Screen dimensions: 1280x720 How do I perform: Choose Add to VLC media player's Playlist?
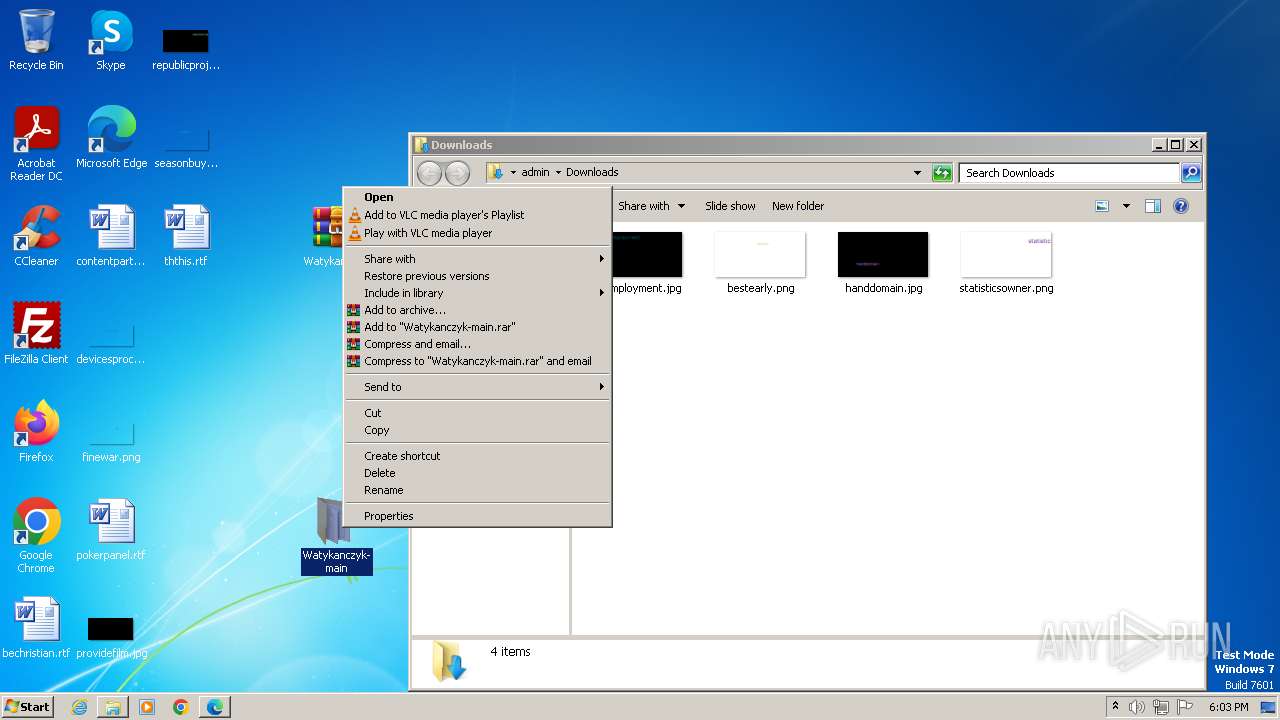478,215
